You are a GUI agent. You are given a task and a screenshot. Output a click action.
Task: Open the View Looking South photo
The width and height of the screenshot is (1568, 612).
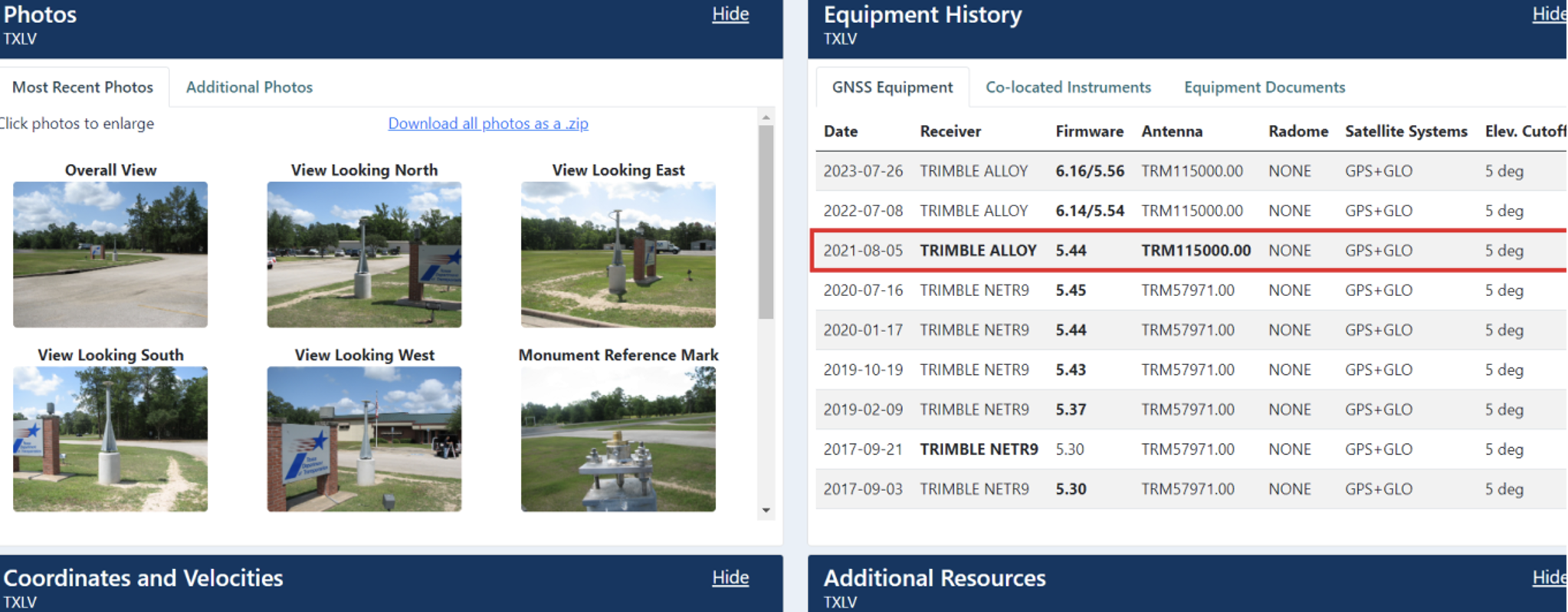pyautogui.click(x=110, y=439)
